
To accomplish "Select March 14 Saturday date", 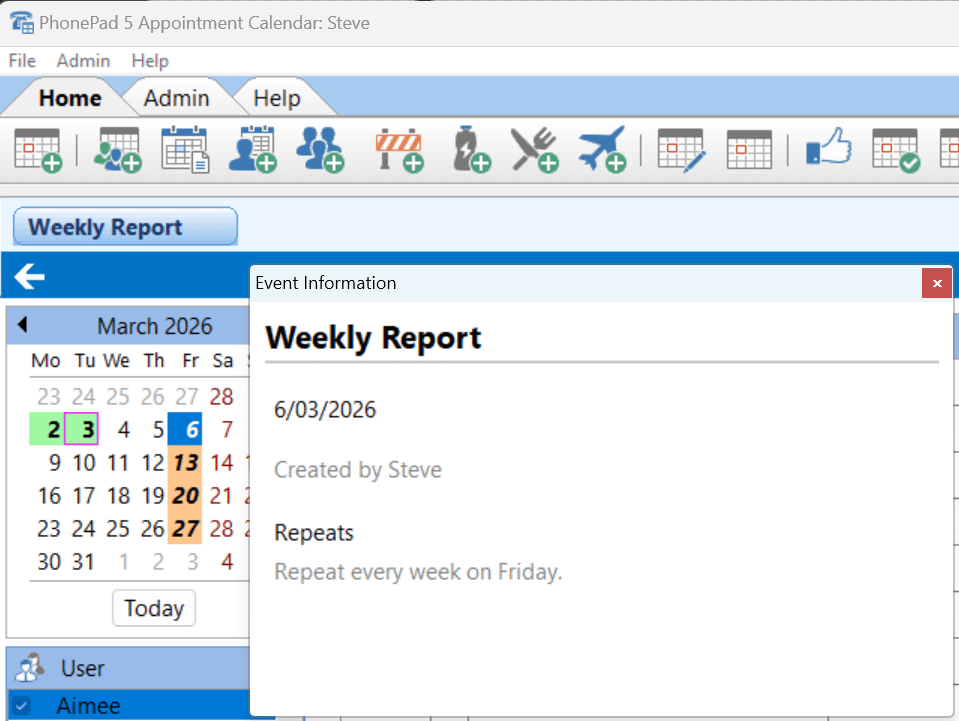I will pos(221,462).
